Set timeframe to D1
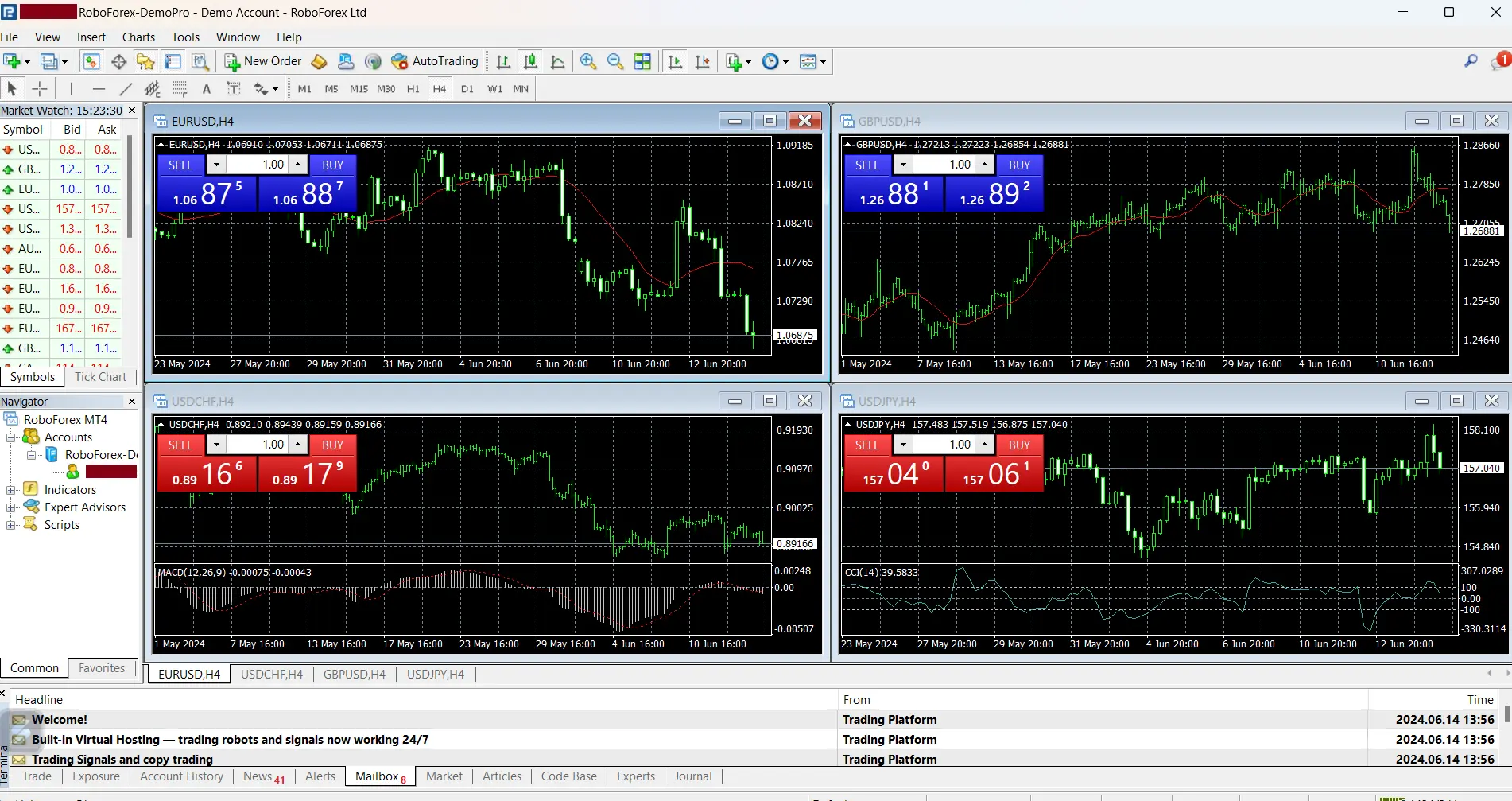This screenshot has height=801, width=1512. point(467,89)
